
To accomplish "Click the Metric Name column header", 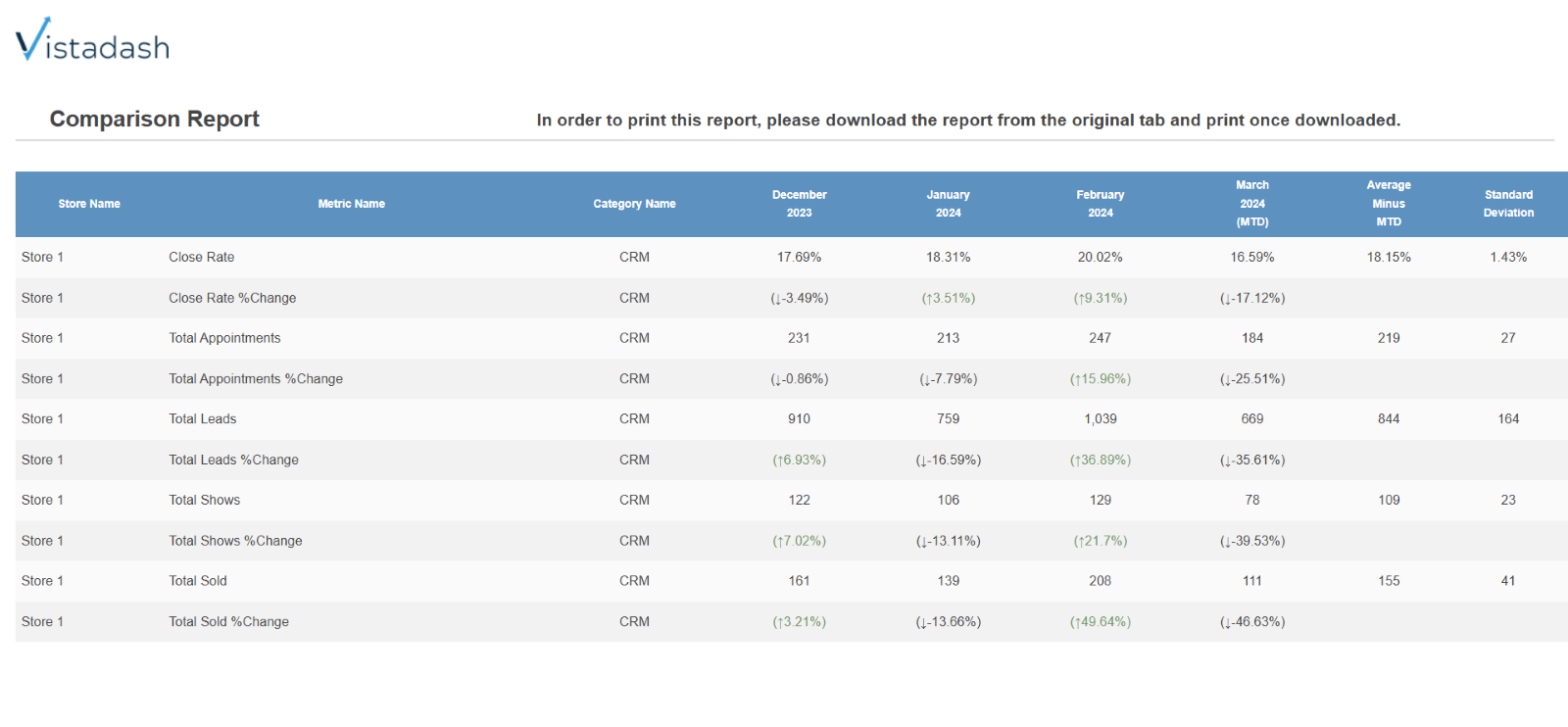I will (x=352, y=204).
